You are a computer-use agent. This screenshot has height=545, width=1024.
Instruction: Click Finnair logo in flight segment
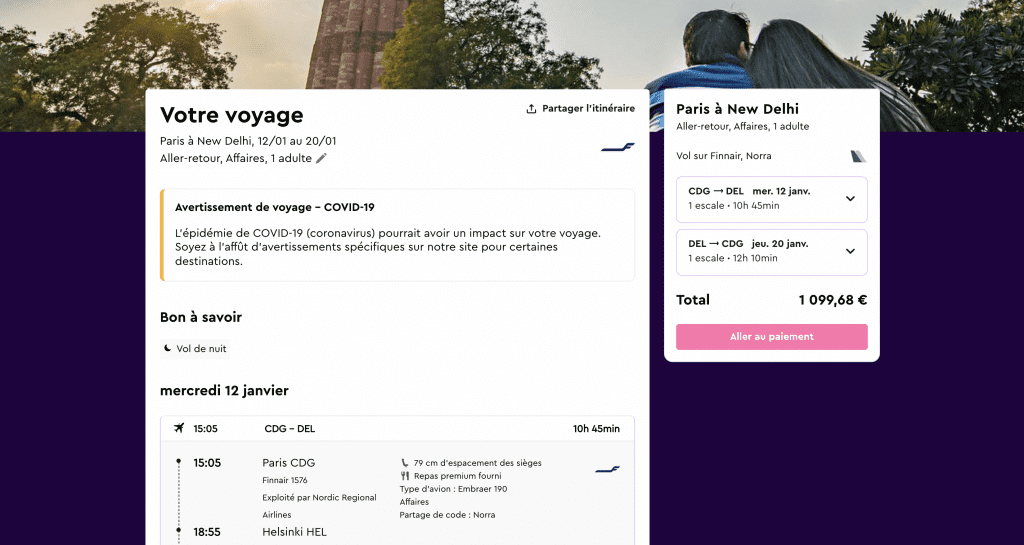point(607,469)
